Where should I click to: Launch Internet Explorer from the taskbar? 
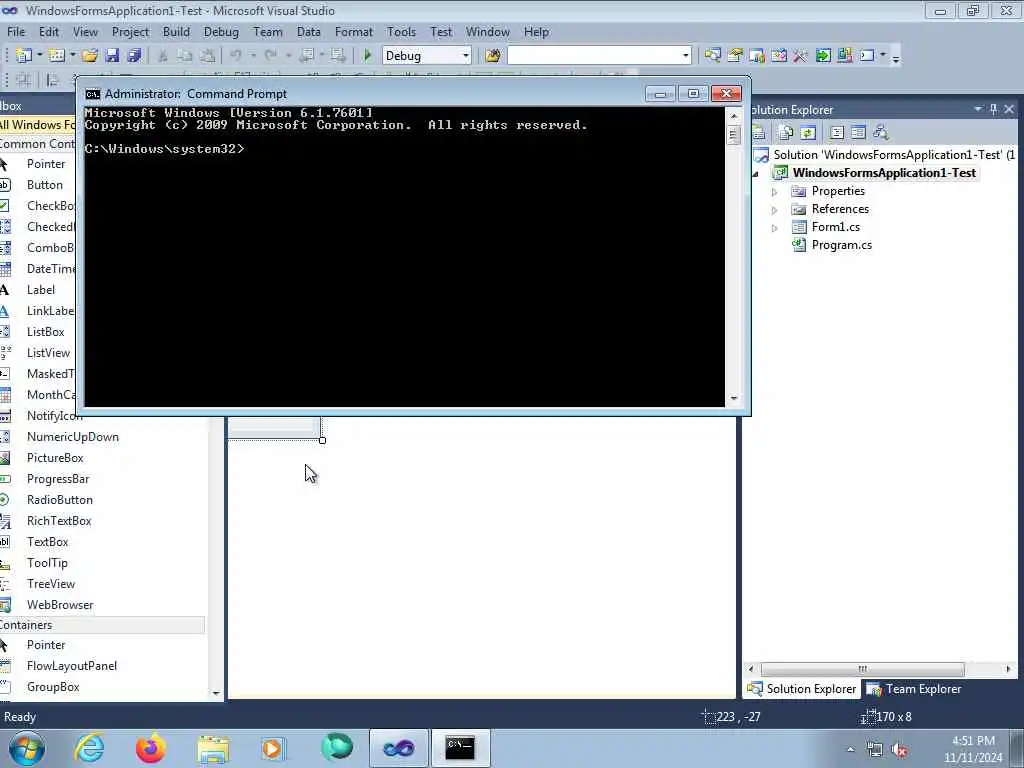(89, 747)
